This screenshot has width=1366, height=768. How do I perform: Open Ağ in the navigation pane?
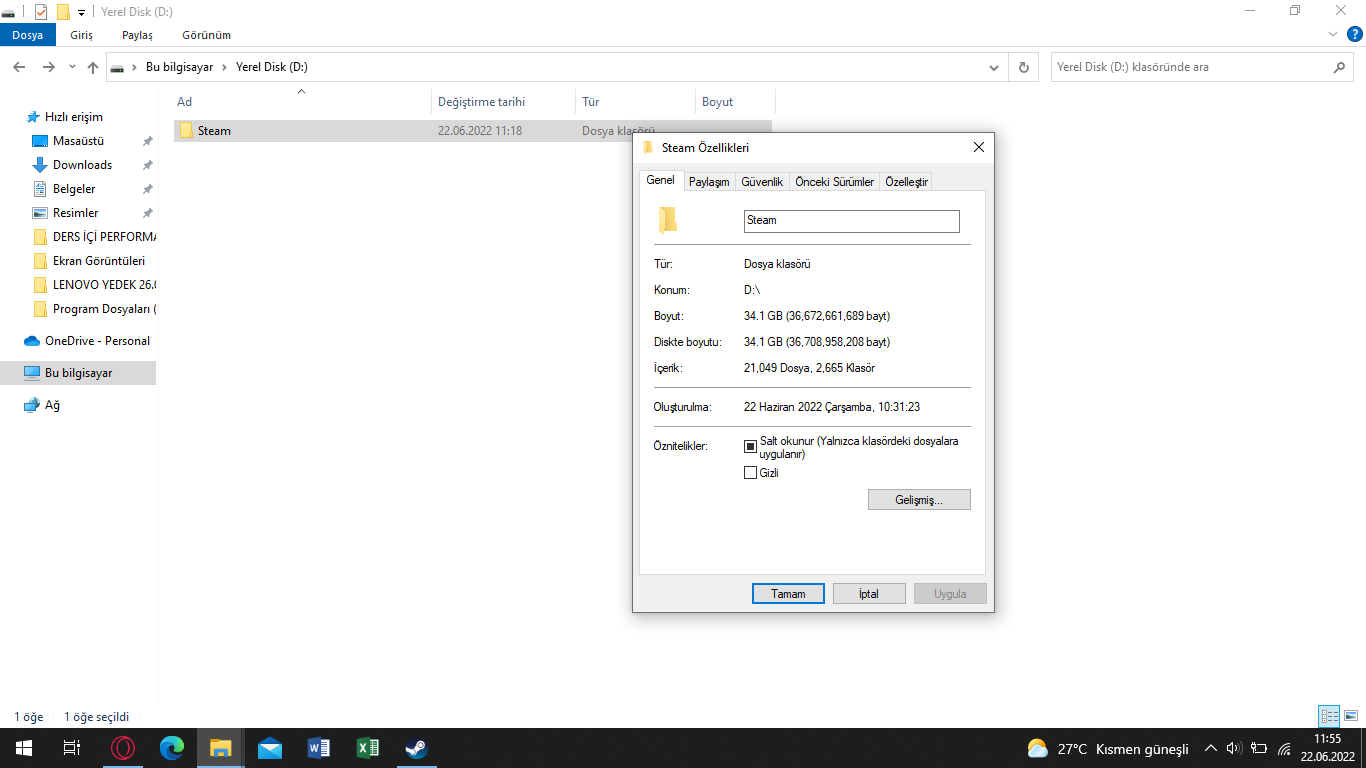coord(52,405)
